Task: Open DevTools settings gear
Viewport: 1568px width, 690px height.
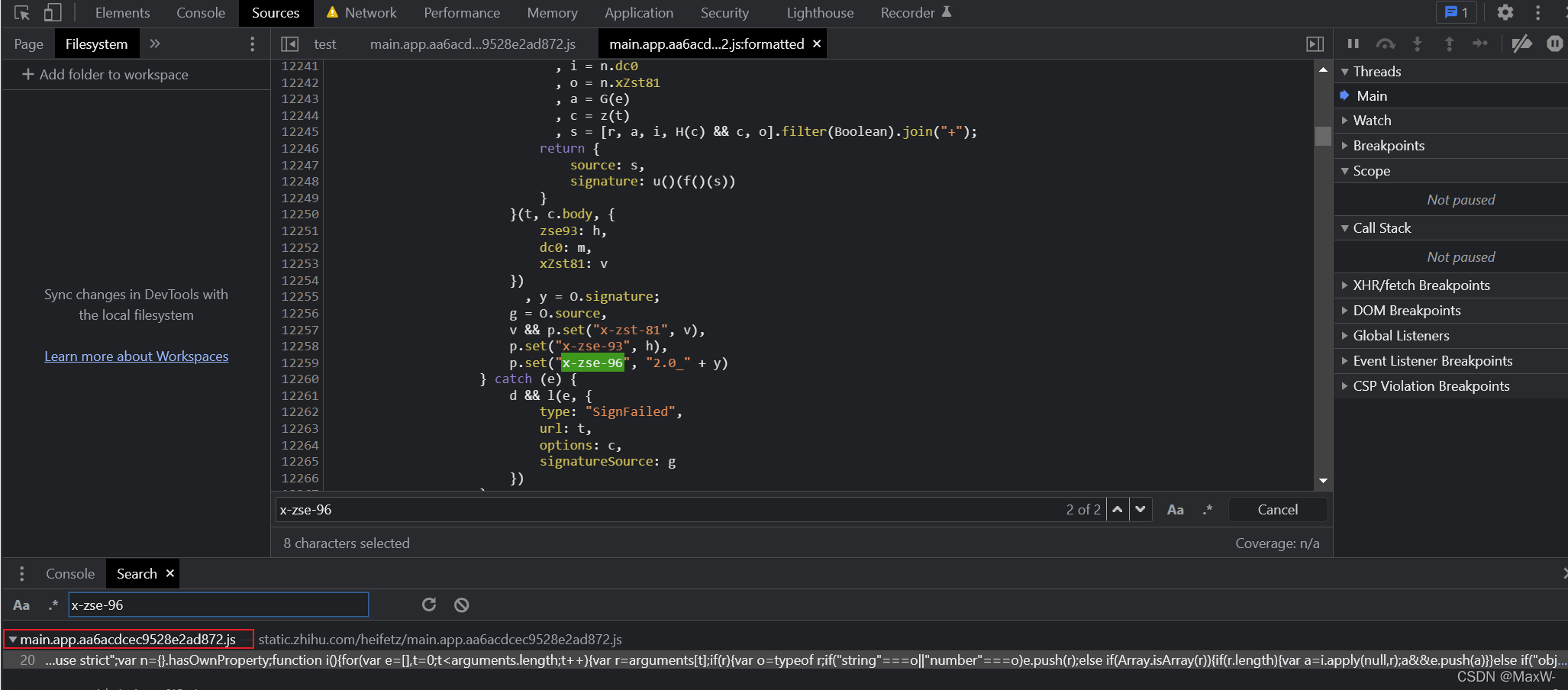Action: [x=1505, y=12]
